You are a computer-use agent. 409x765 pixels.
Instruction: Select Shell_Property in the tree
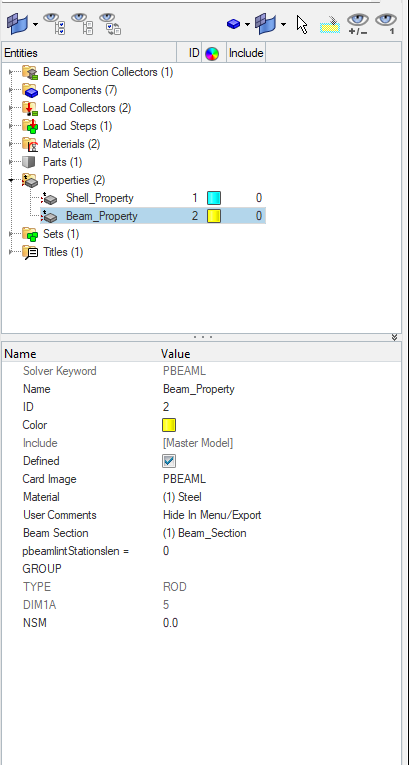(x=100, y=198)
